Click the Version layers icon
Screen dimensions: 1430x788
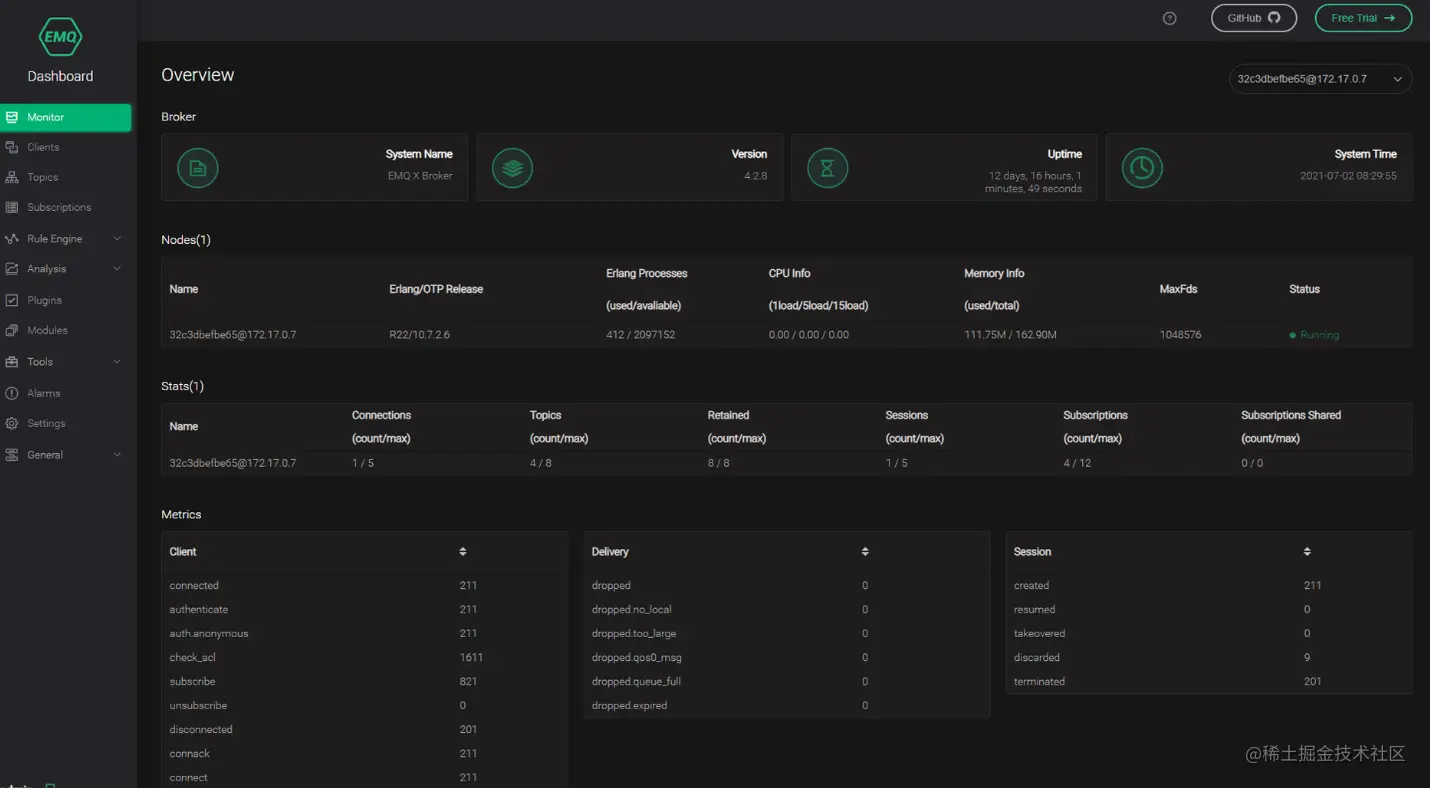(x=513, y=168)
